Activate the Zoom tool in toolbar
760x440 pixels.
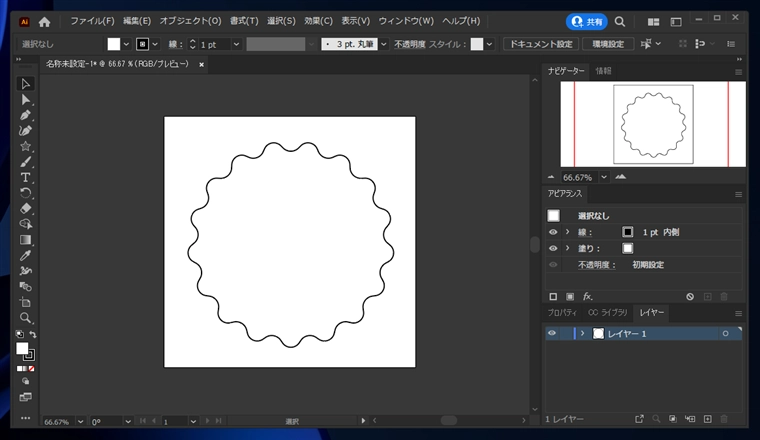(26, 318)
